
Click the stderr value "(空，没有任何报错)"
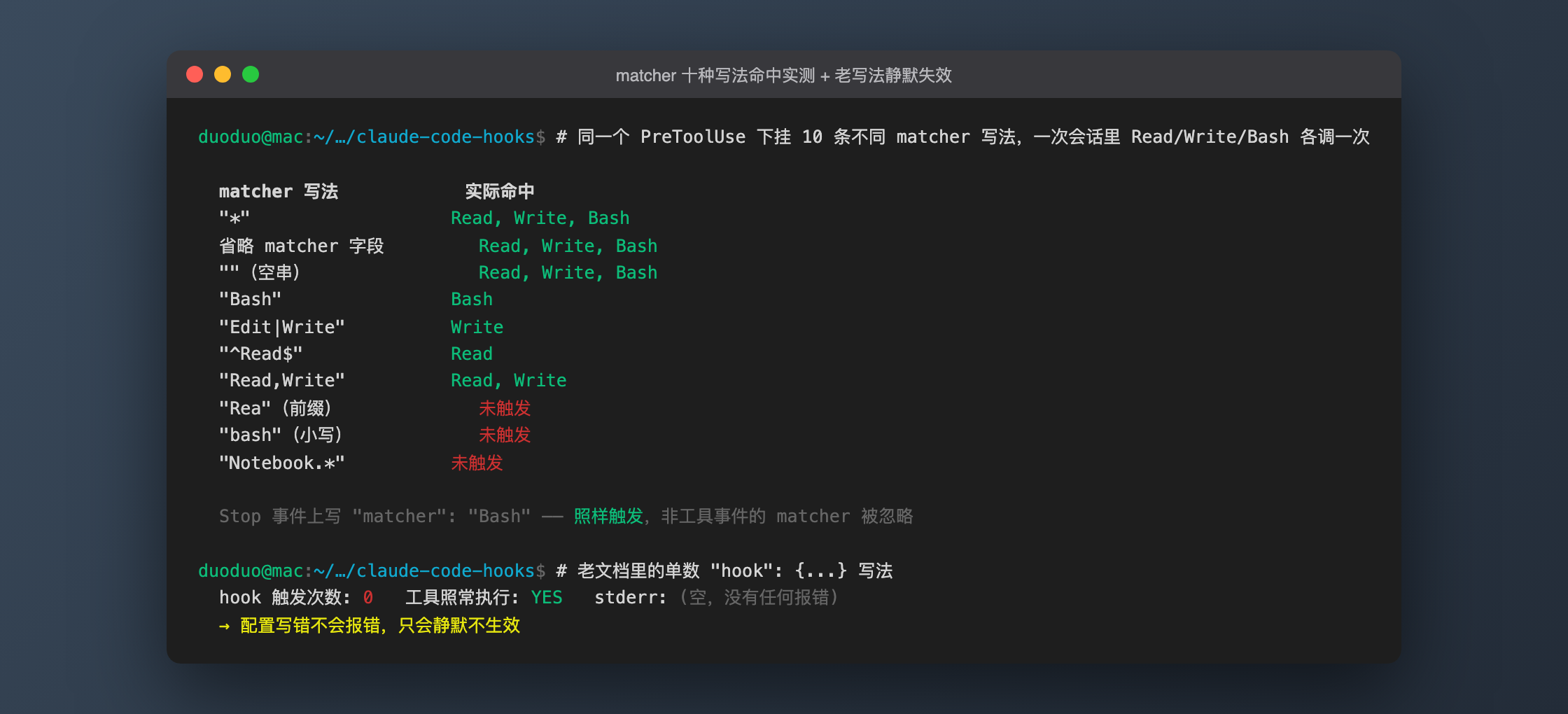pos(758,597)
